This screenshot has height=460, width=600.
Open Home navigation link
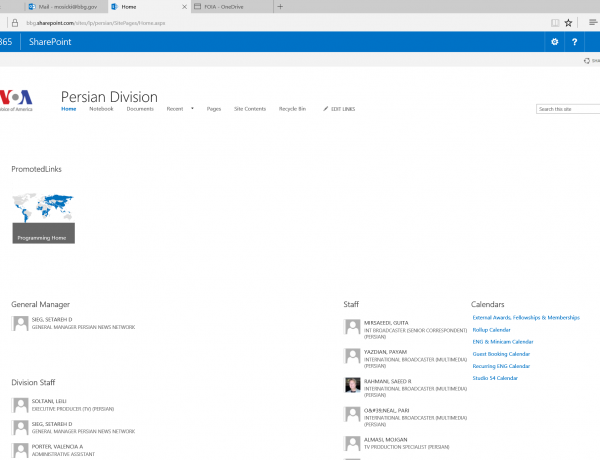[68, 109]
